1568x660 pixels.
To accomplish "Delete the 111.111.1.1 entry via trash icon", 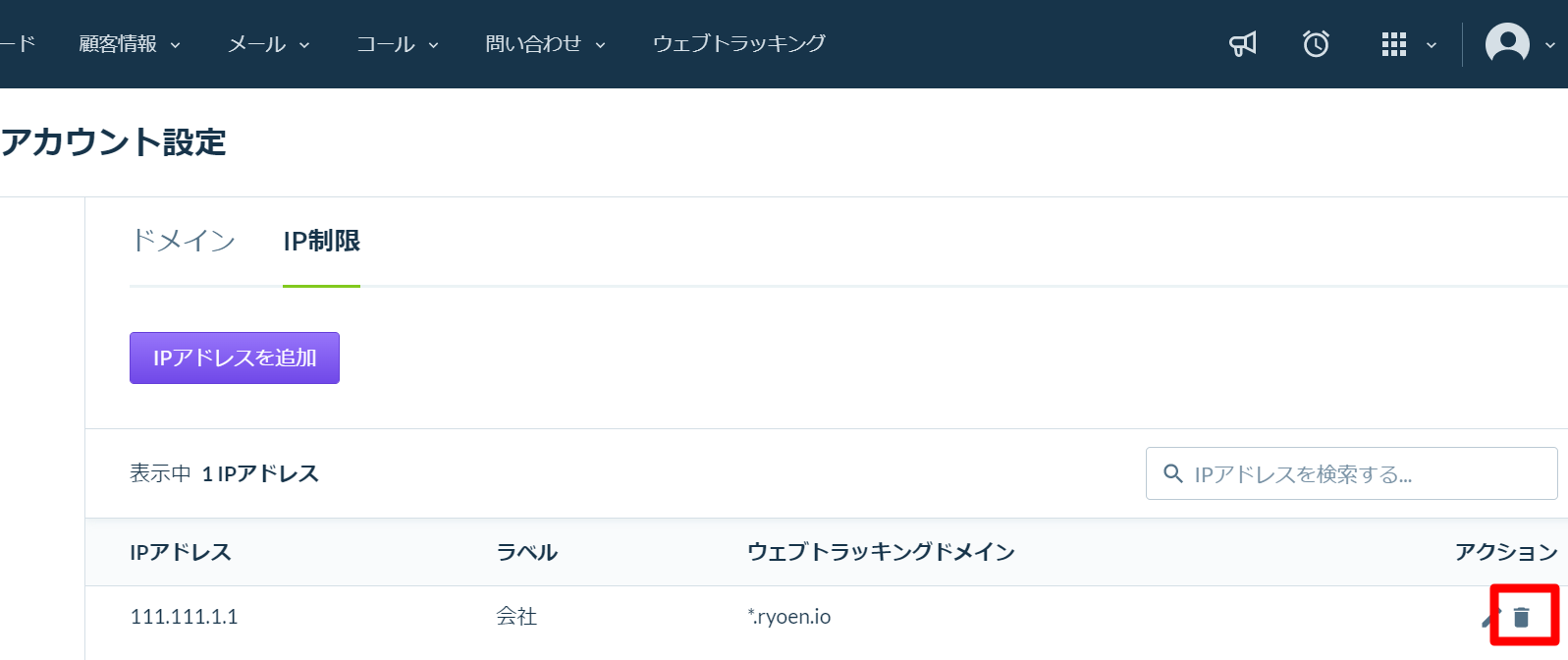I will pyautogui.click(x=1521, y=617).
